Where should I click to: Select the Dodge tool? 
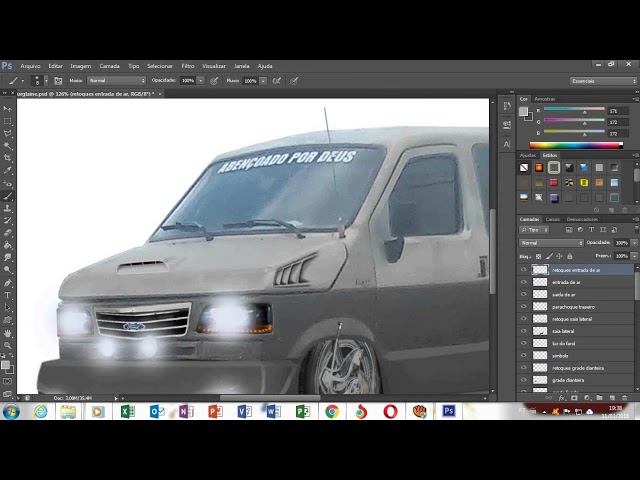coord(7,269)
